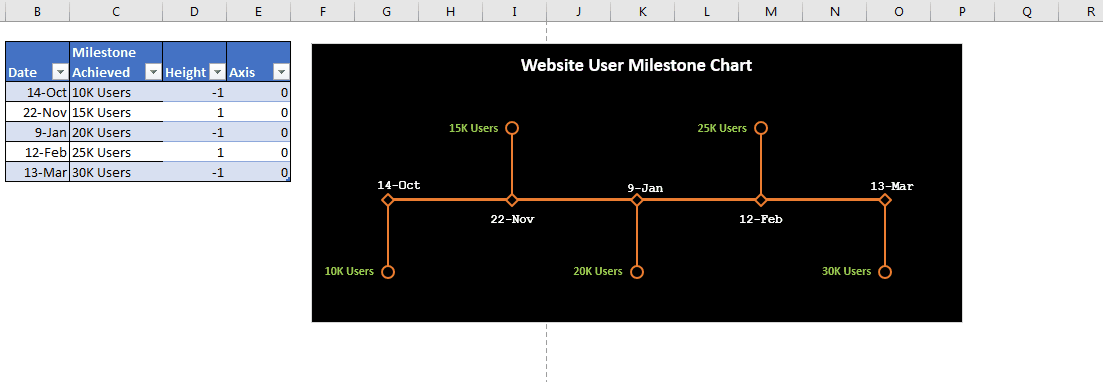Select the 30K Users circle marker
The height and width of the screenshot is (382, 1103).
[x=885, y=272]
